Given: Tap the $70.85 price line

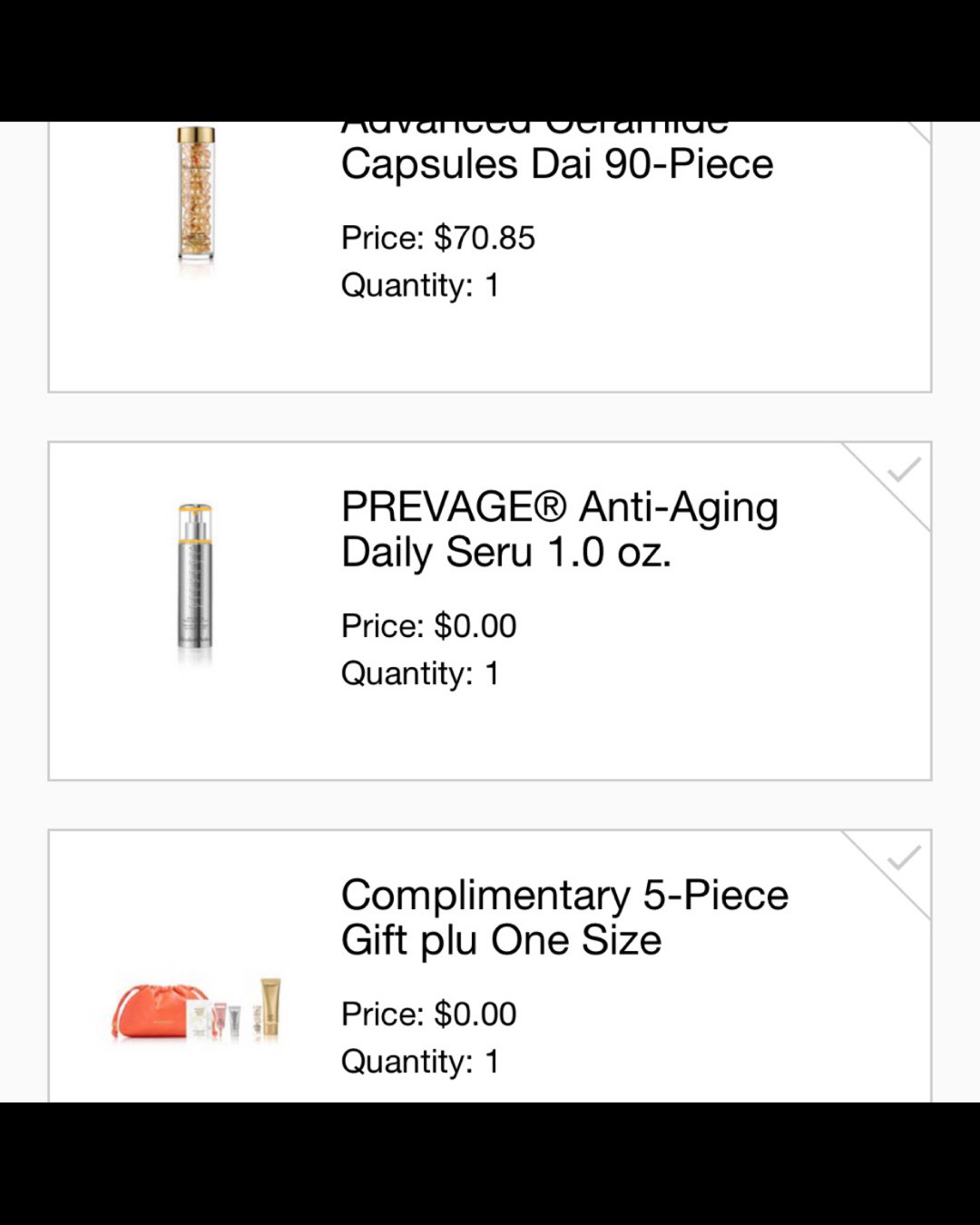Looking at the screenshot, I should (x=438, y=238).
